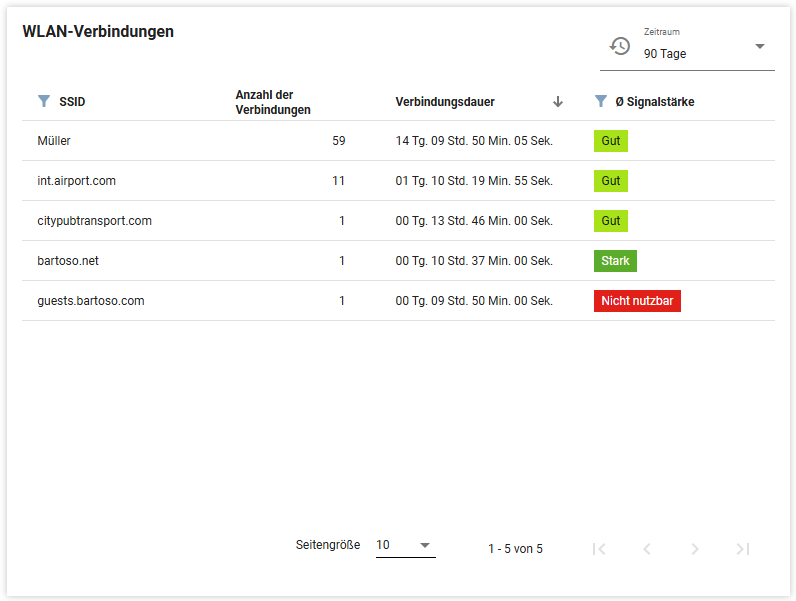This screenshot has width=796, height=601.
Task: Jump to the last page
Action: tap(742, 548)
